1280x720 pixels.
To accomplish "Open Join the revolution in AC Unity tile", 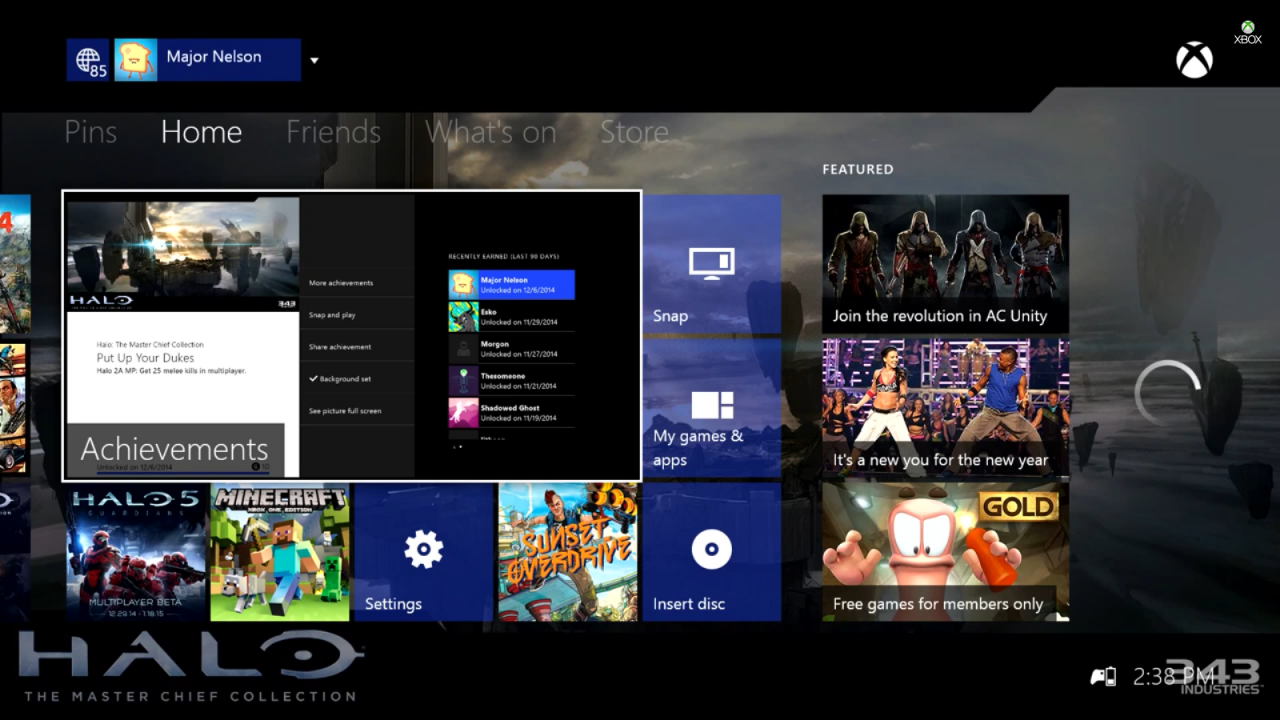I will 946,264.
